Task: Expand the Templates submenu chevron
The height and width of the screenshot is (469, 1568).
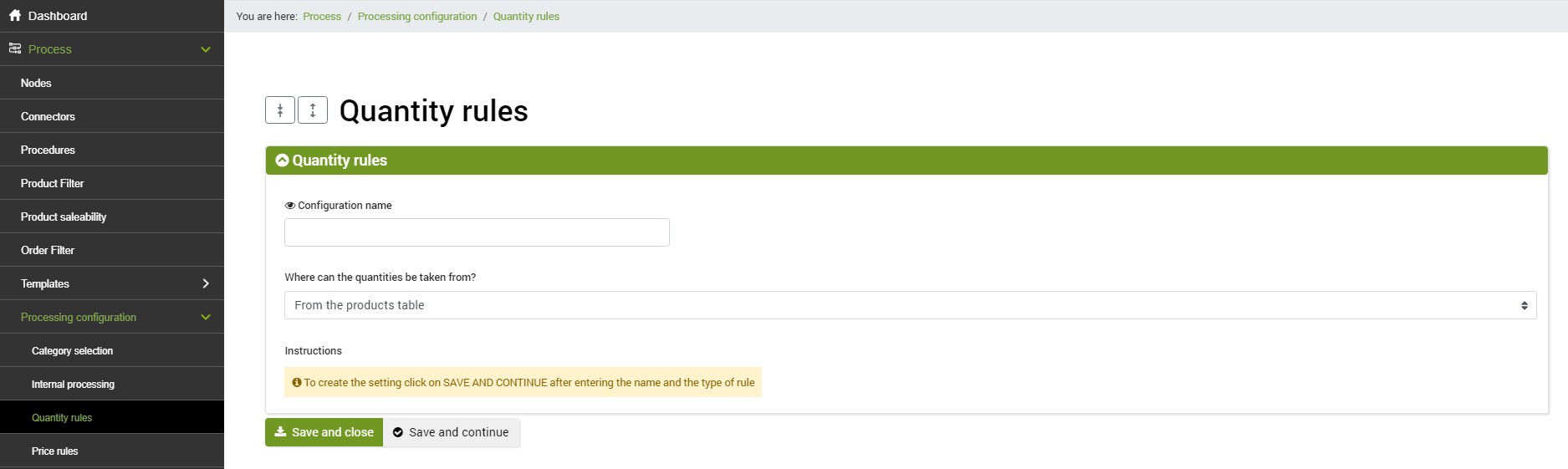Action: point(206,283)
